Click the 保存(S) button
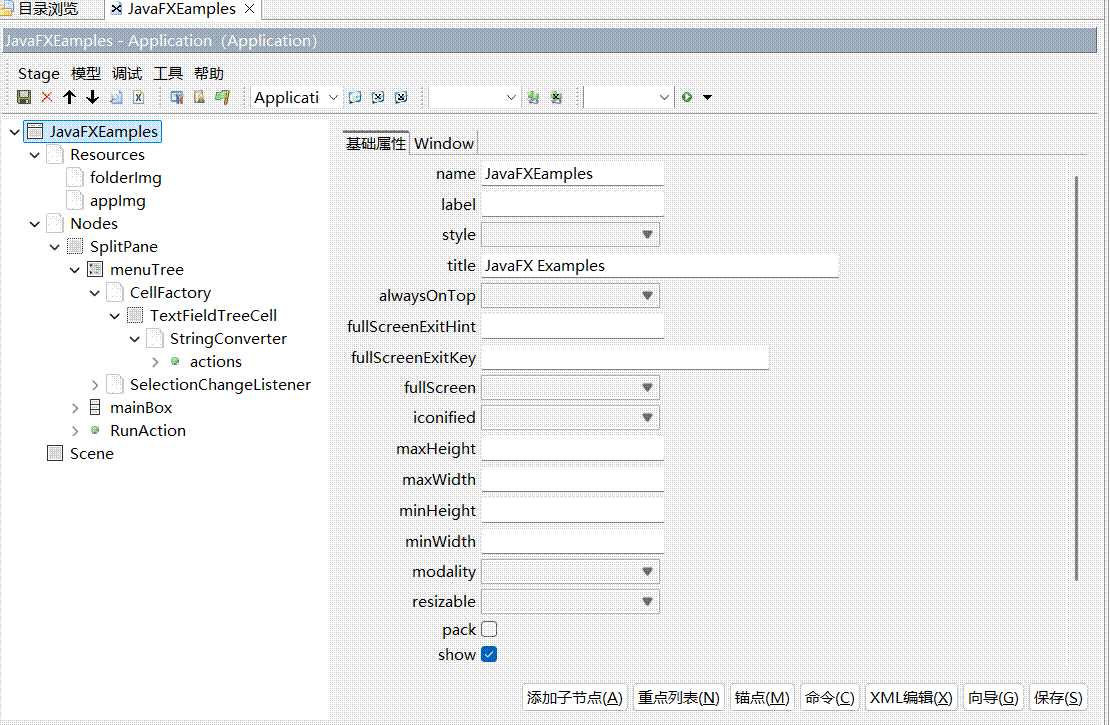Viewport: 1110px width, 725px height. [x=1058, y=697]
